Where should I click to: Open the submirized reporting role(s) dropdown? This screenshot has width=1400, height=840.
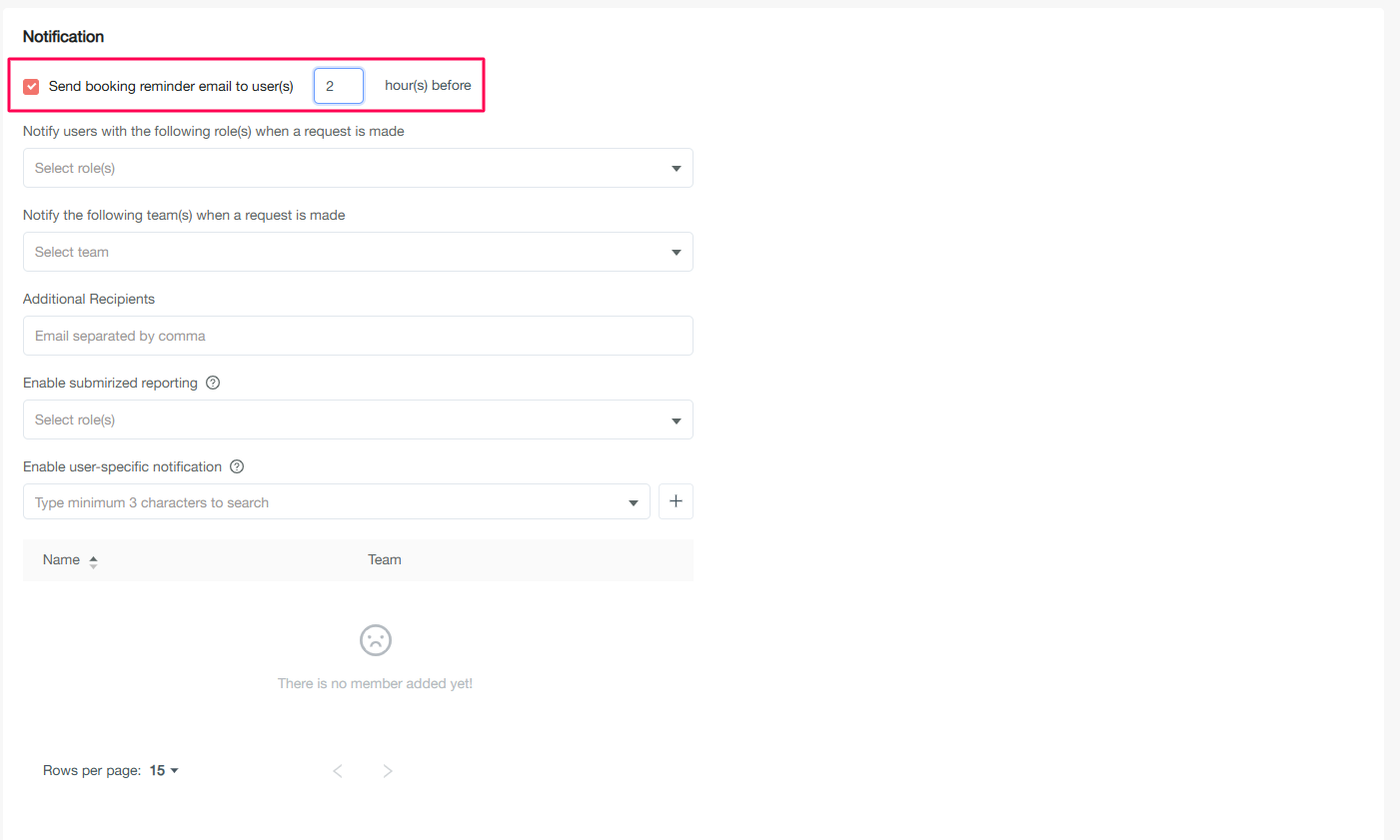(x=357, y=420)
